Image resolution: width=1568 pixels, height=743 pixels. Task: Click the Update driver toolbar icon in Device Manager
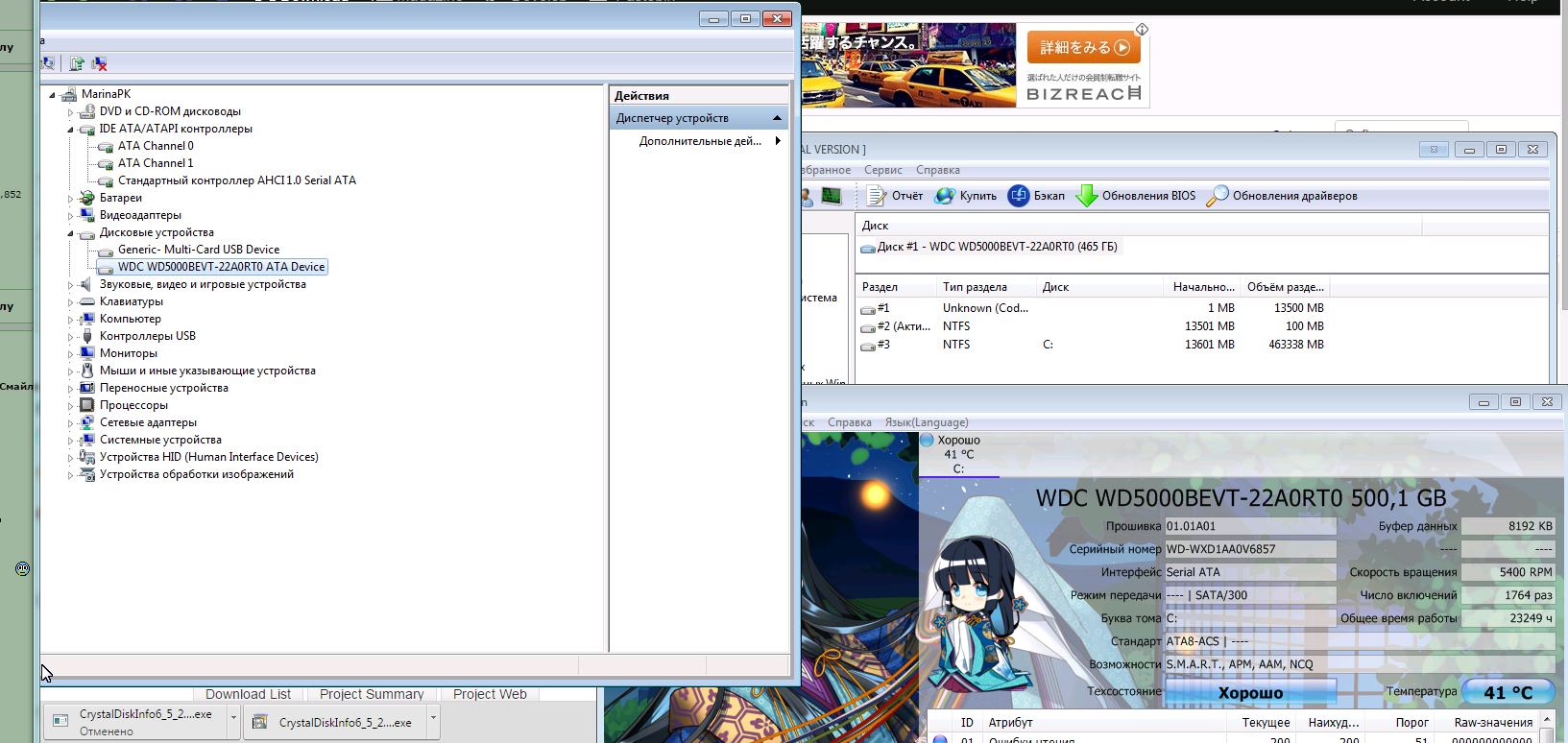tap(77, 63)
